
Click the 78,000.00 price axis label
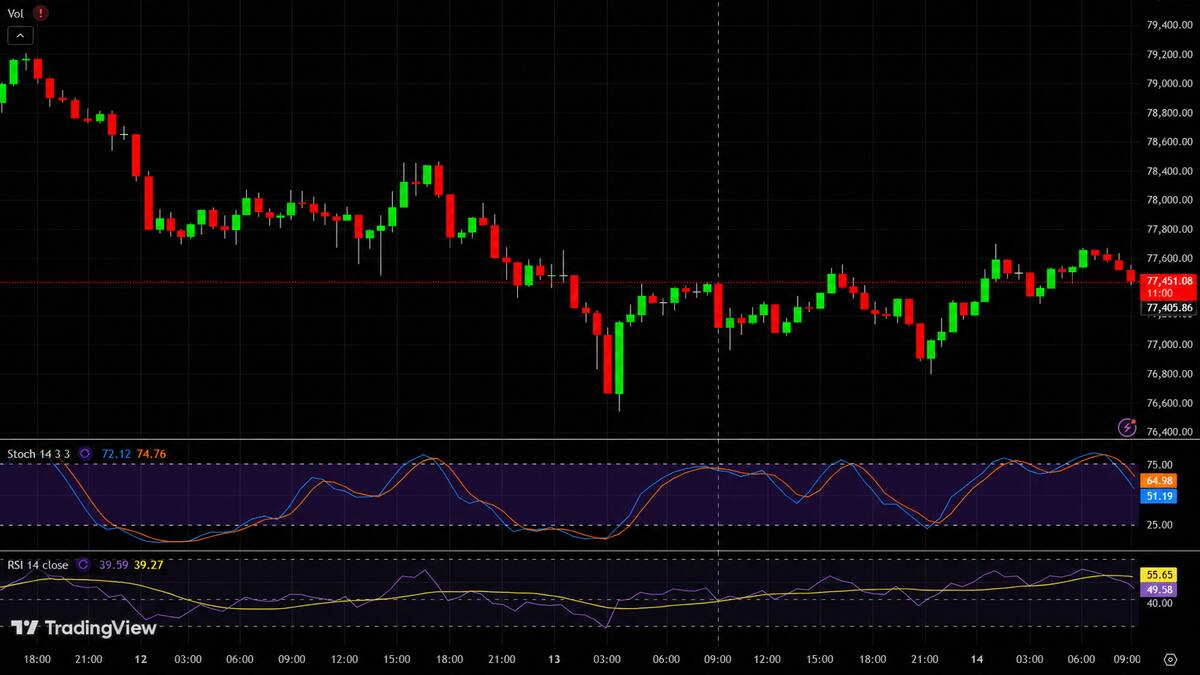(x=1169, y=200)
